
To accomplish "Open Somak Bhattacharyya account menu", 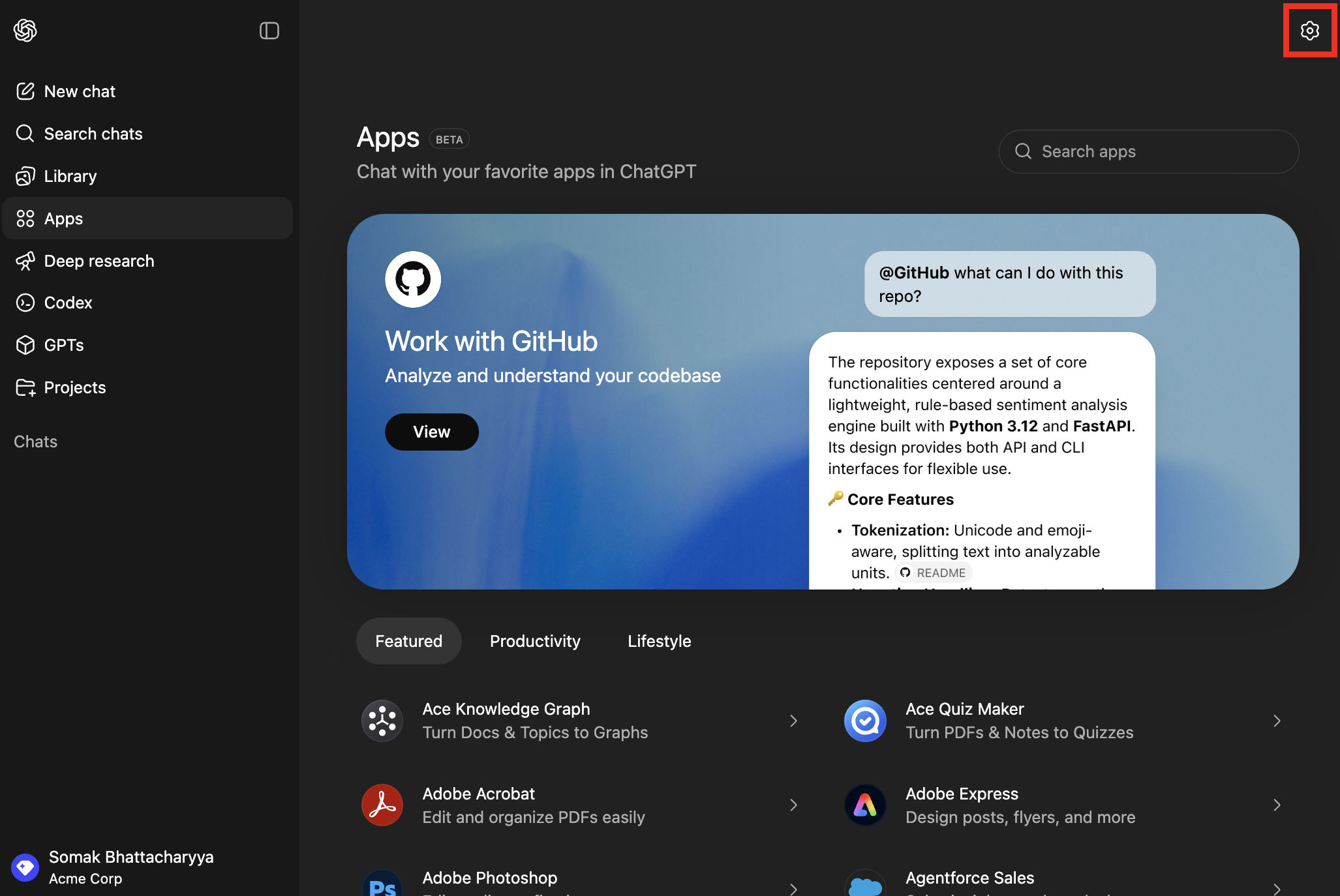I will tap(130, 867).
